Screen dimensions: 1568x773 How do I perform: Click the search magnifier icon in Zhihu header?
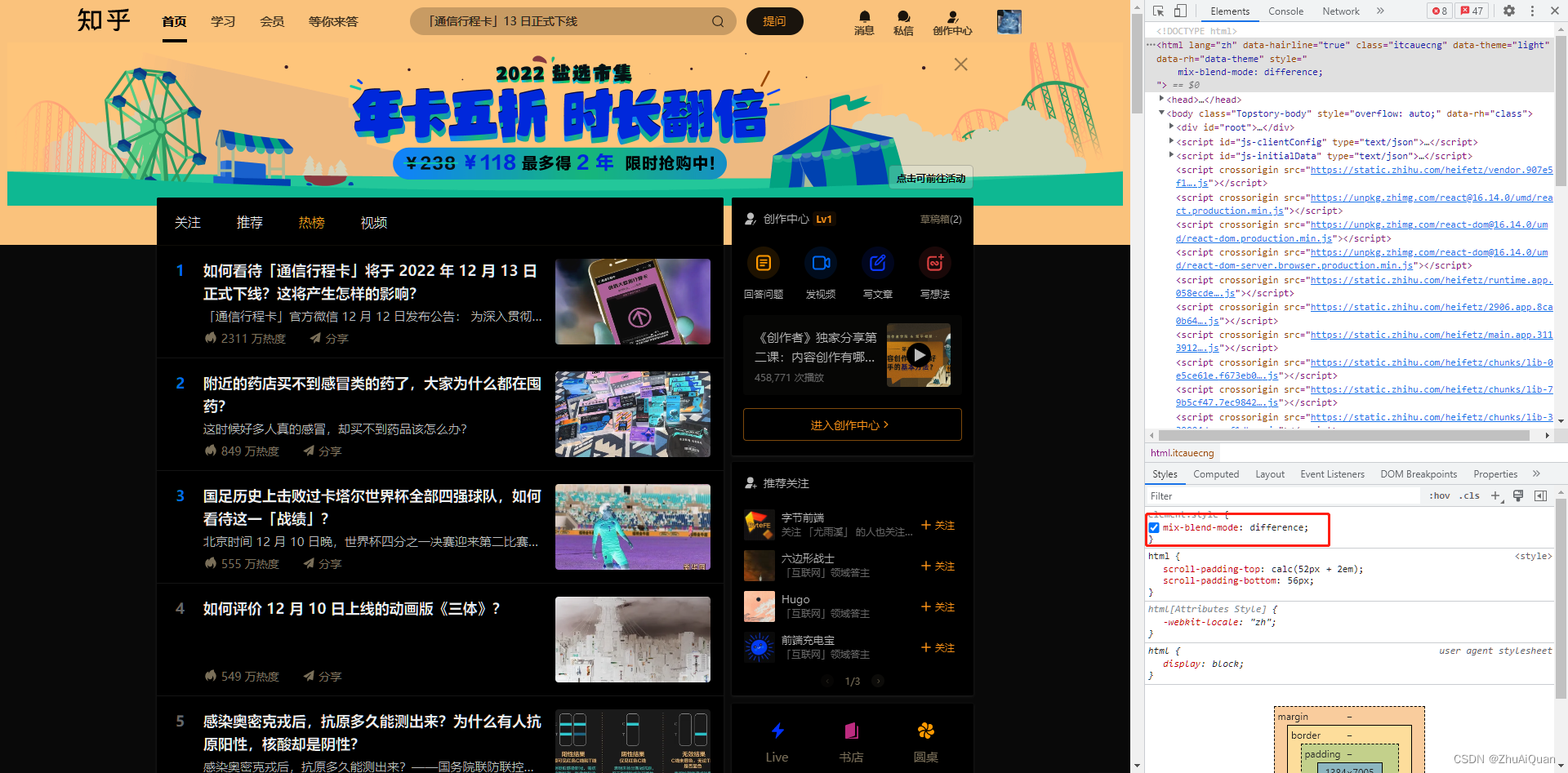(x=718, y=21)
